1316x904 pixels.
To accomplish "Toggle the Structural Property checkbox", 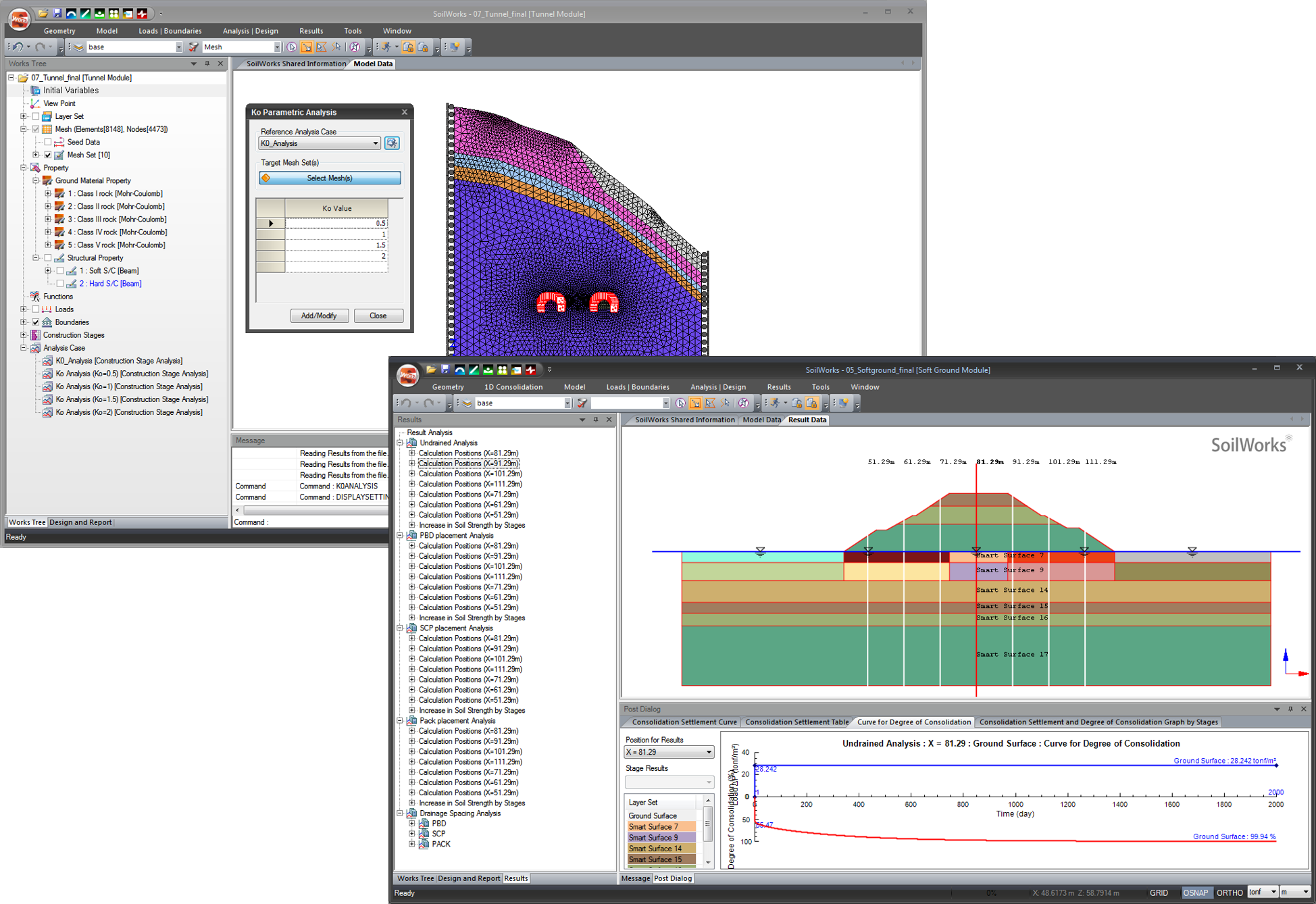I will [48, 257].
